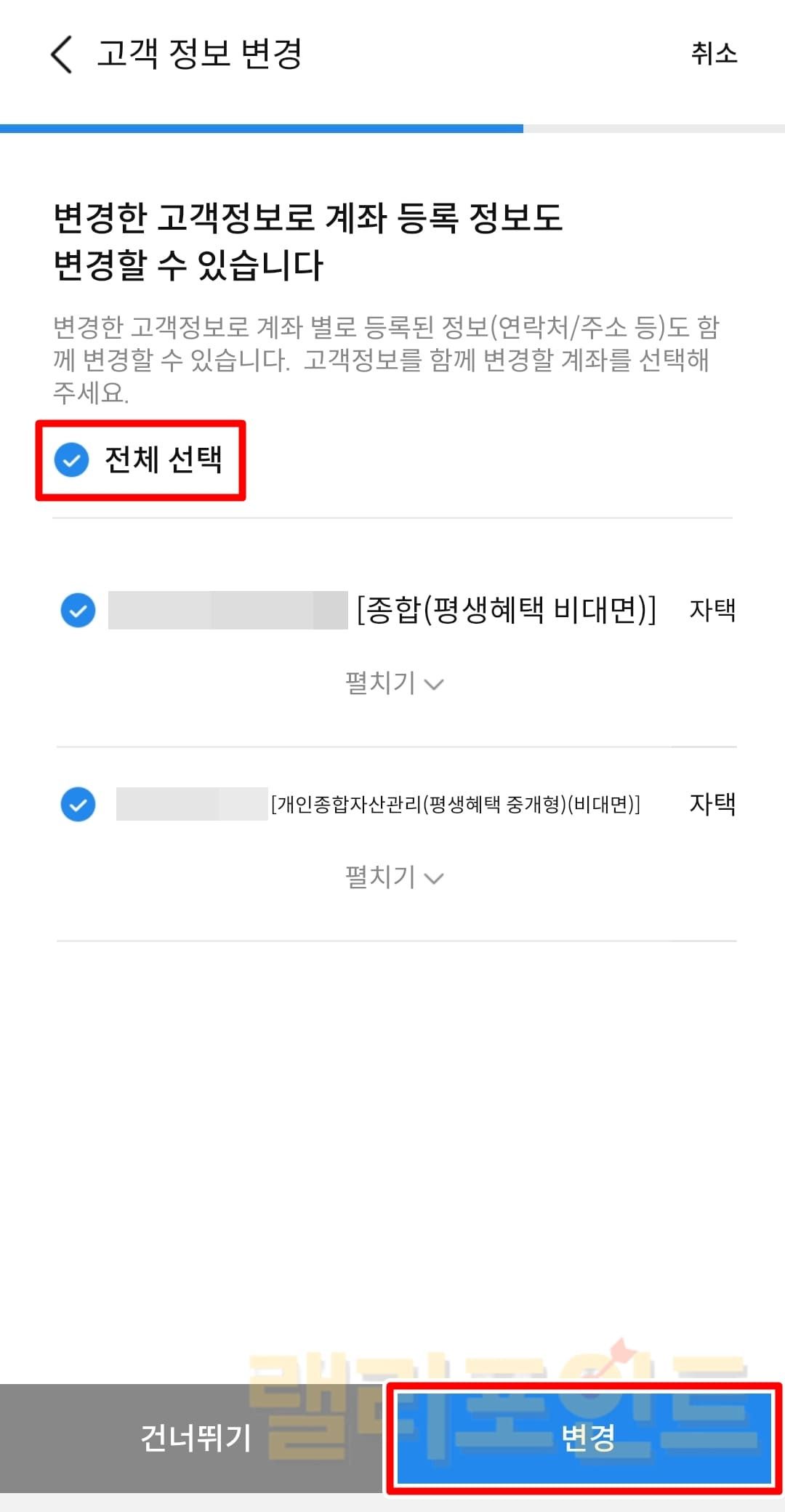
Task: Expand 펼치기 under the 개인종합자산관리 account
Action: coord(393,877)
